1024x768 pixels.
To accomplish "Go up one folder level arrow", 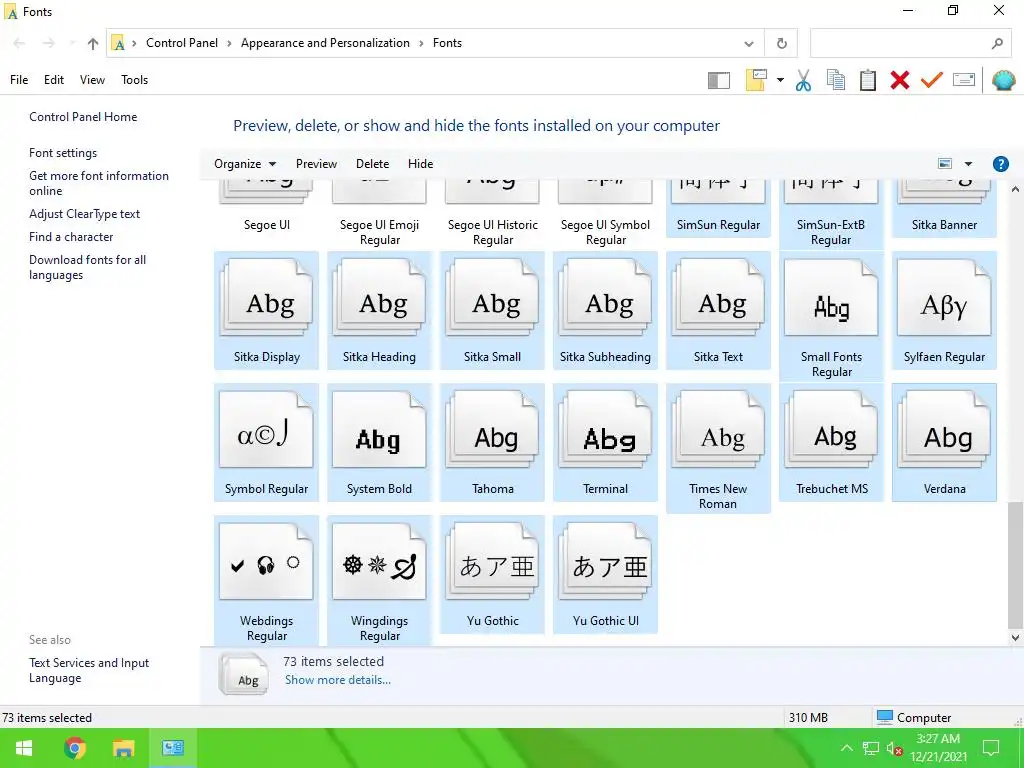I will [x=93, y=44].
